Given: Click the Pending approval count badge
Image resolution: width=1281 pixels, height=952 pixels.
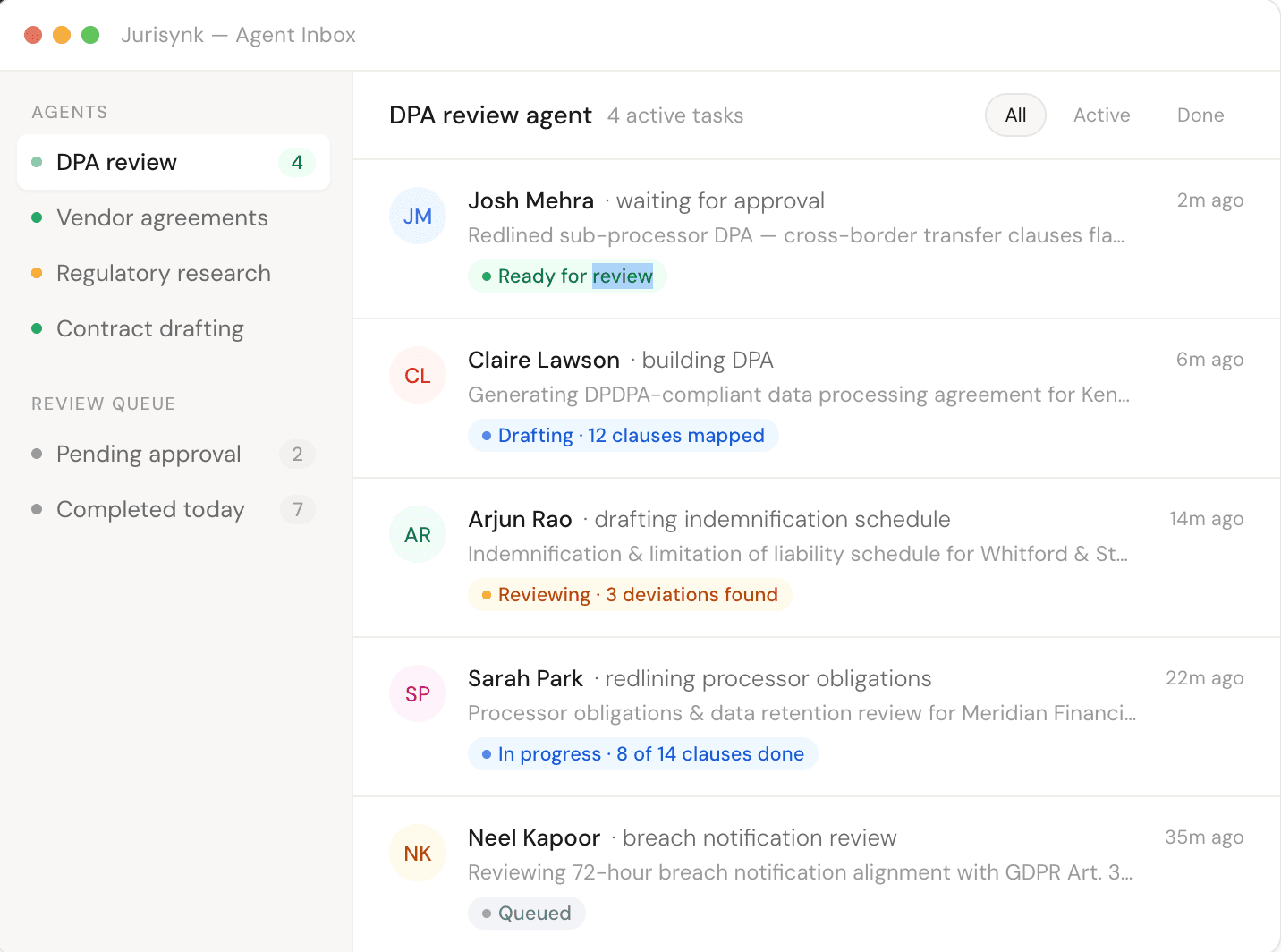Looking at the screenshot, I should pos(297,455).
